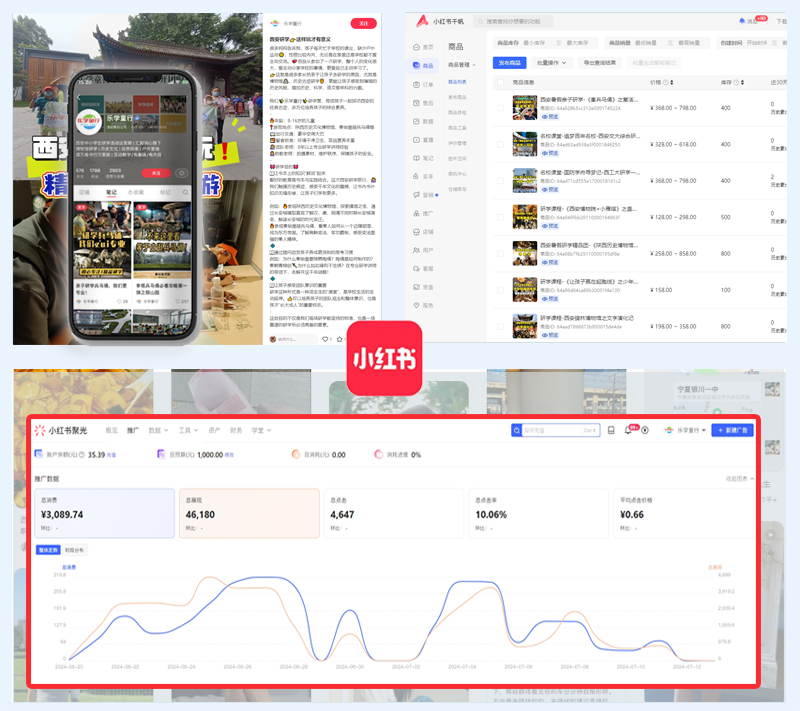The image size is (800, 711).
Task: Open 首页 home icon in 千帆 sidebar
Action: (x=416, y=47)
